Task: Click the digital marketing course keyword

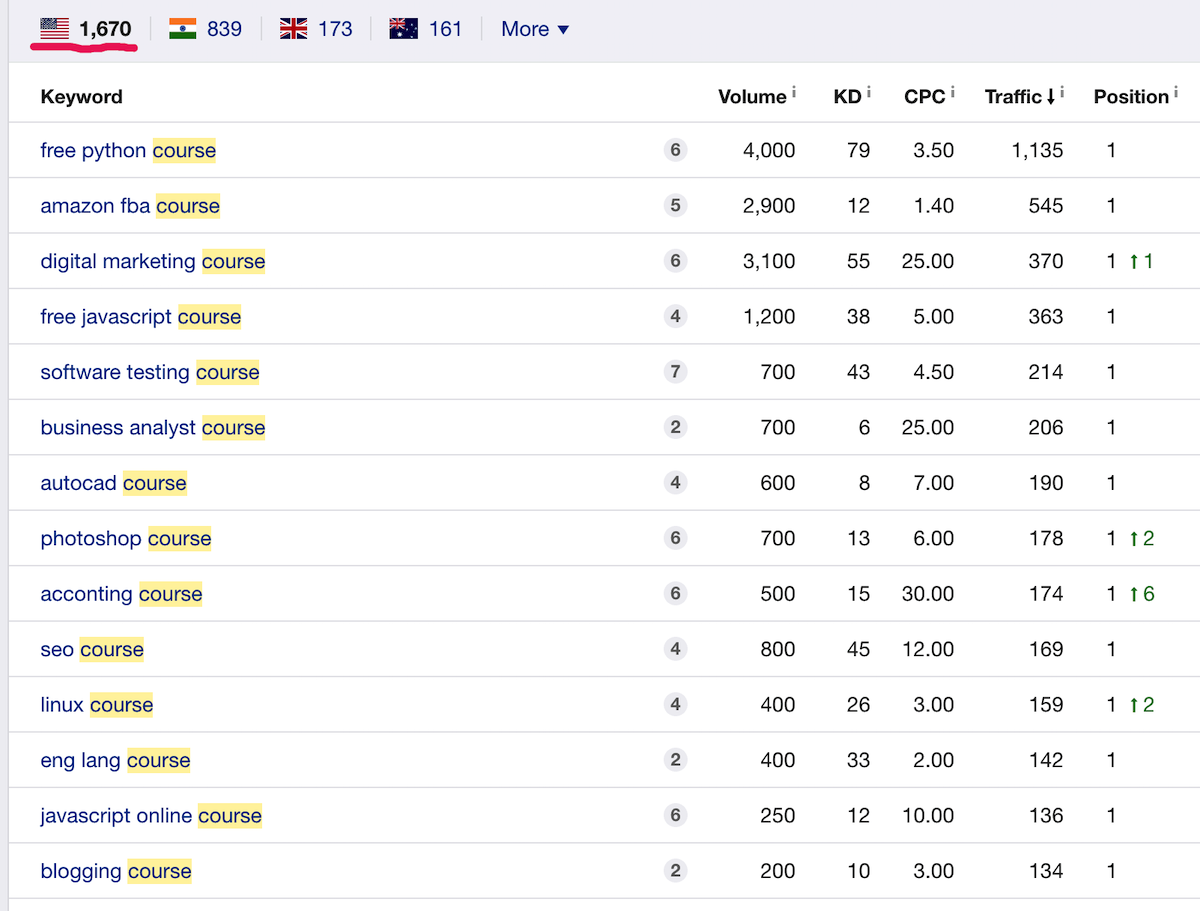Action: (153, 261)
